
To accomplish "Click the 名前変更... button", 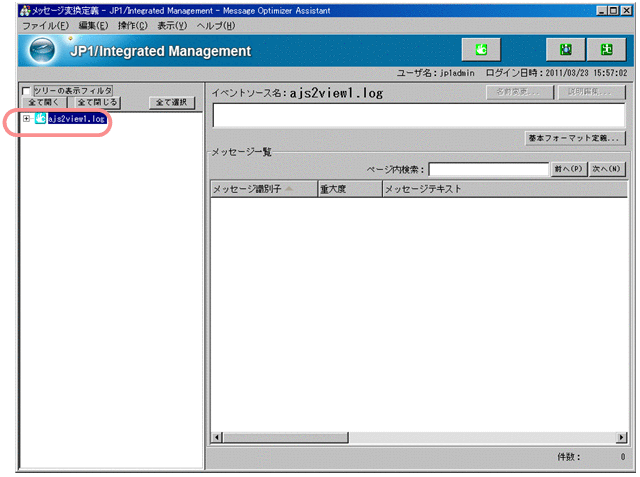I will tap(519, 92).
